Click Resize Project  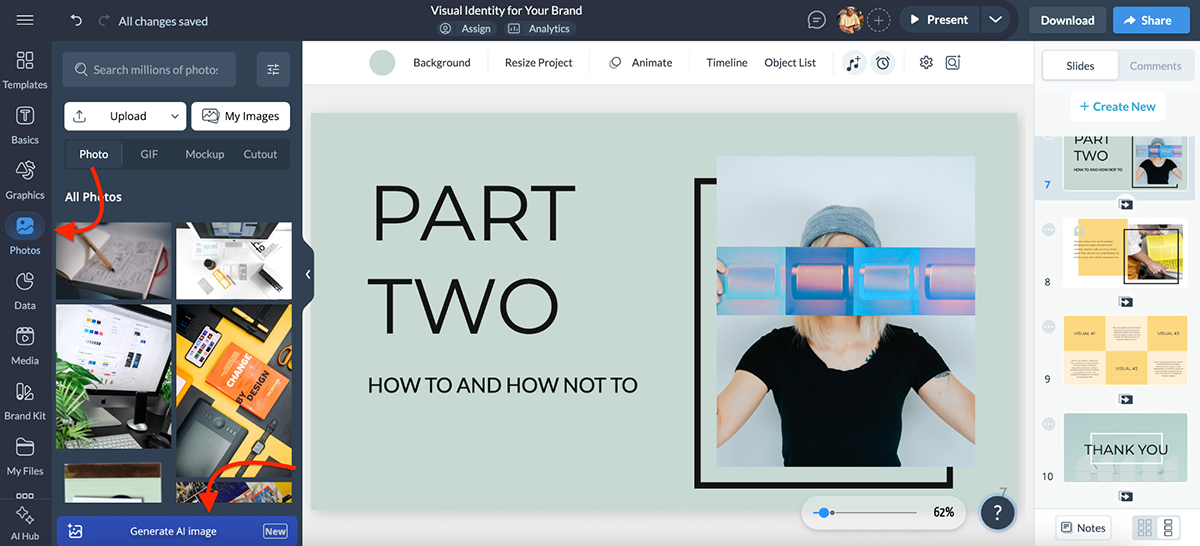pos(539,62)
